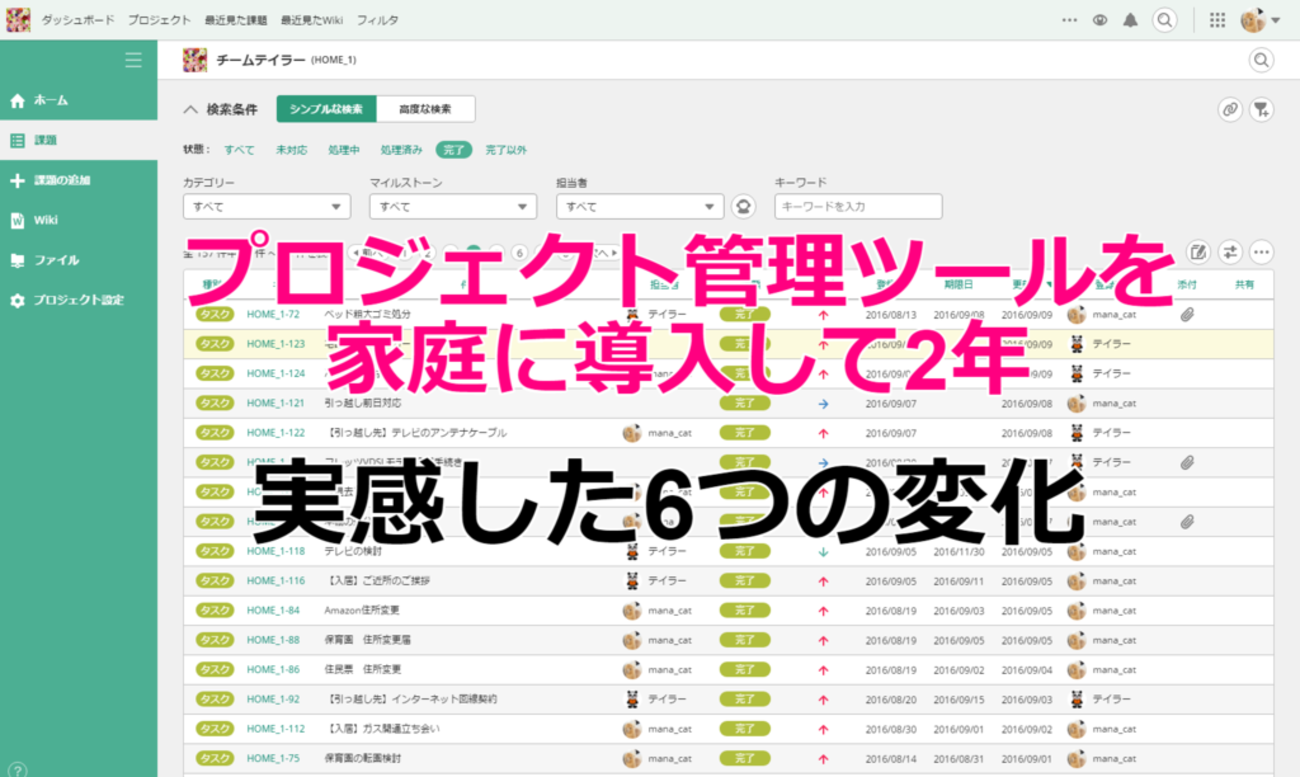Collapse the 検索条件 section
Screen dimensions: 1300x777
click(191, 109)
